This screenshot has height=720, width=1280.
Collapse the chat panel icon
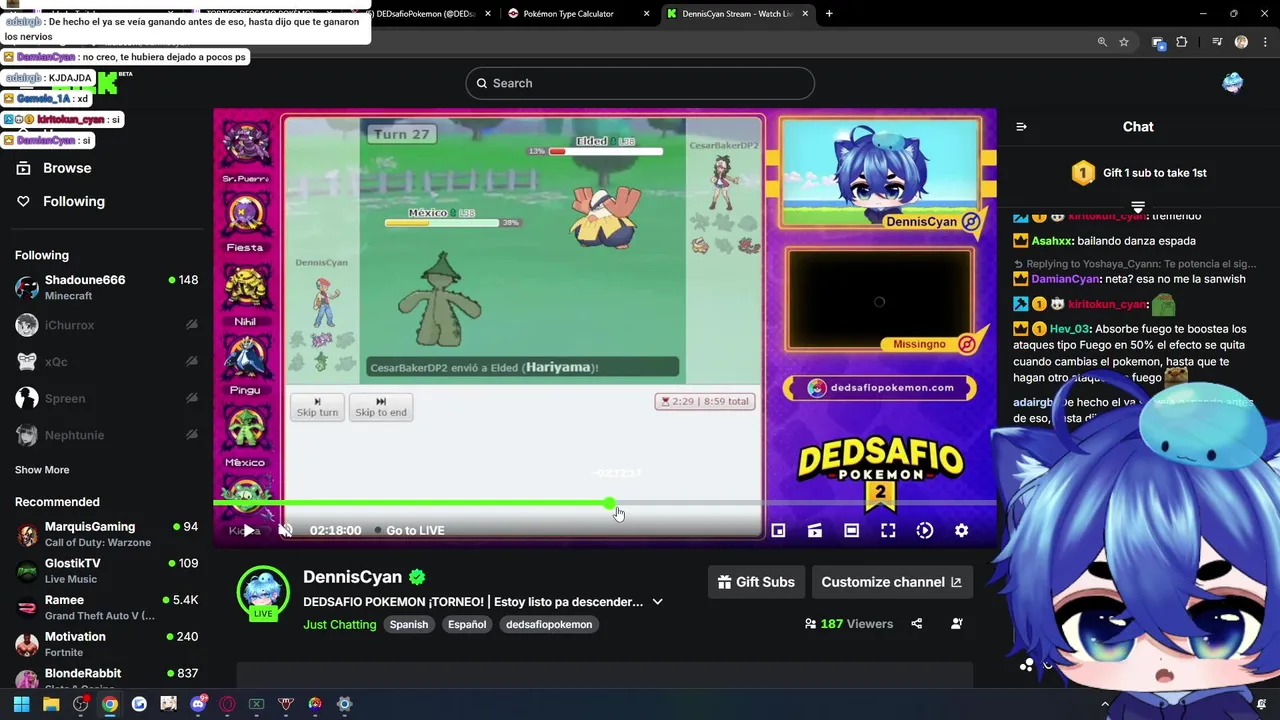click(1021, 127)
